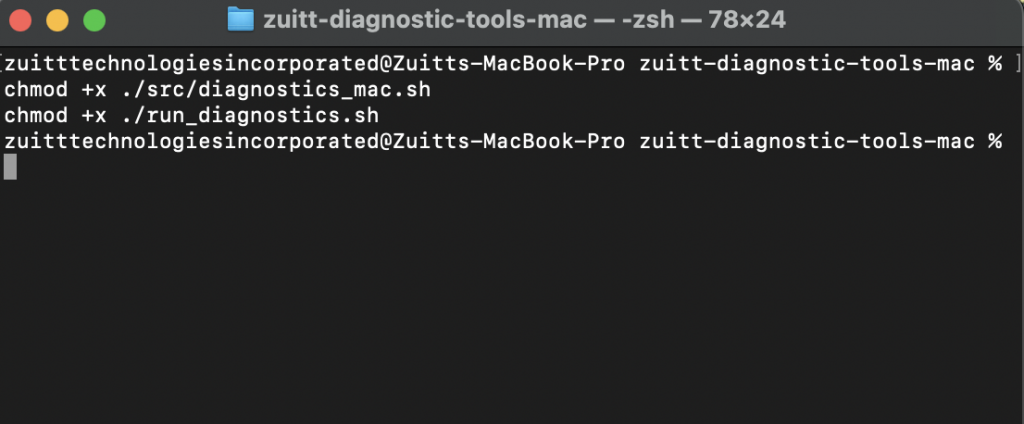Minimize the Terminal window with yellow button
Screen dimensions: 1024x424
coord(57,19)
